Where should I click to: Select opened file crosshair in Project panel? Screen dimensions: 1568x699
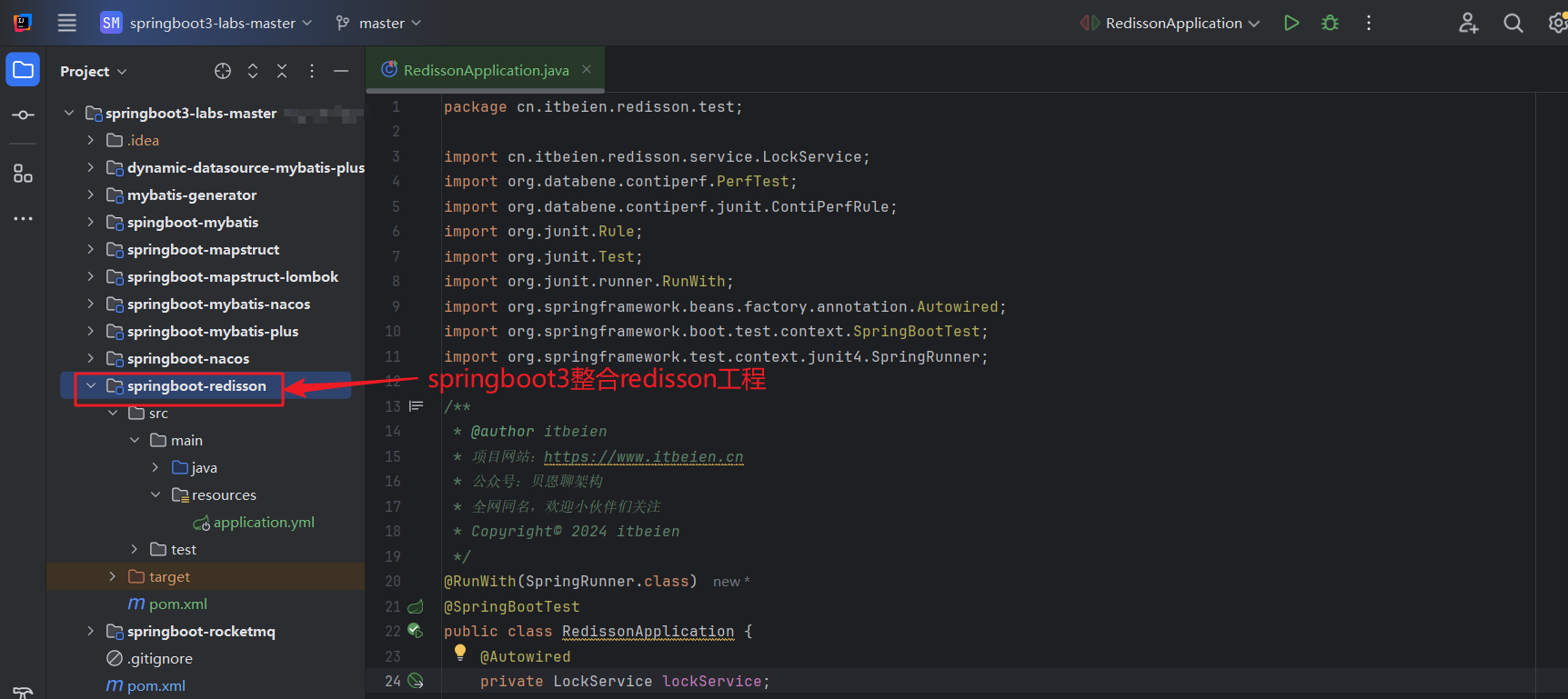(223, 71)
